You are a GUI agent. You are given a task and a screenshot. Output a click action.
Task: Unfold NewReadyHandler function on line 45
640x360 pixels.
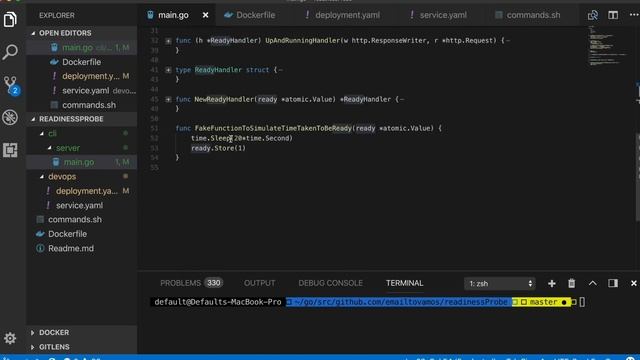[168, 99]
